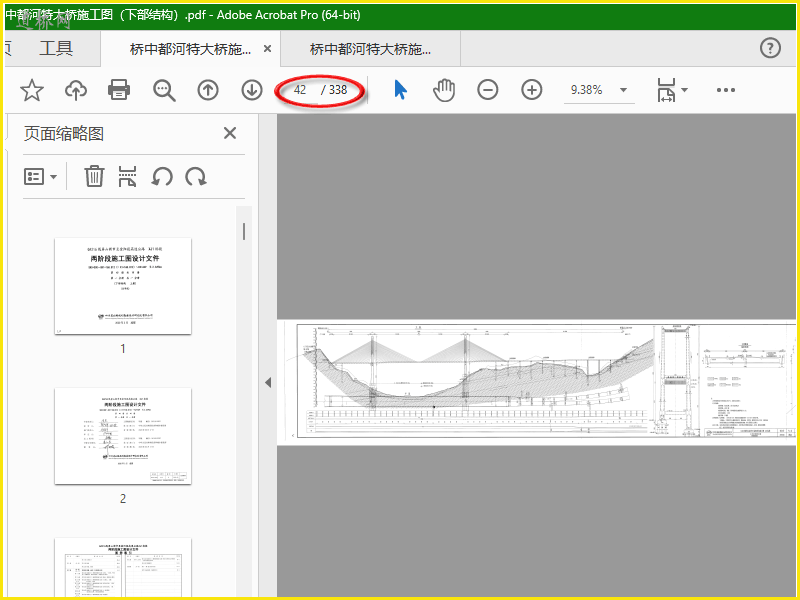Open the more tools ellipsis menu
The image size is (800, 600).
click(726, 90)
